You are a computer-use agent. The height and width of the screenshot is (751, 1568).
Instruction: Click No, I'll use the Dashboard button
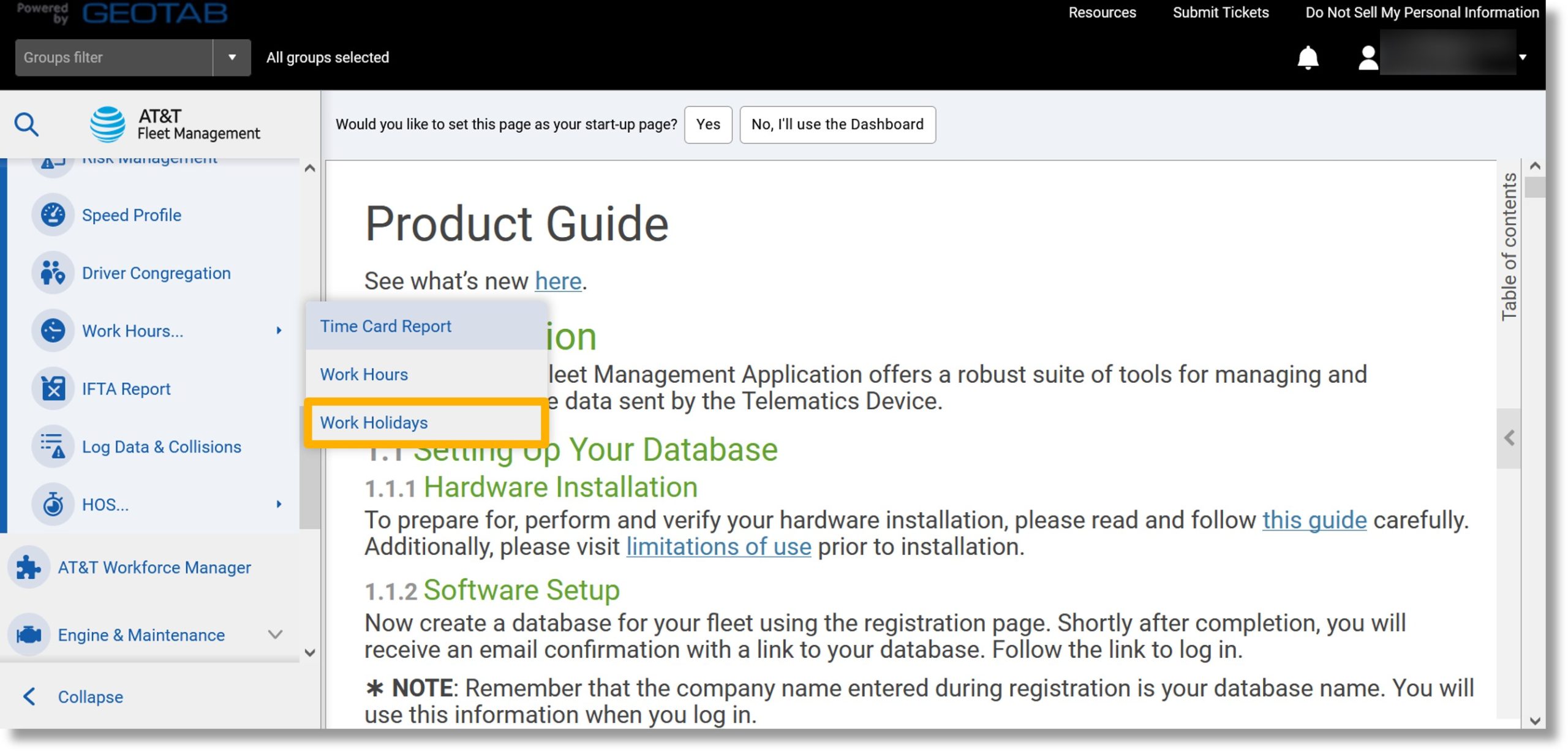tap(837, 124)
